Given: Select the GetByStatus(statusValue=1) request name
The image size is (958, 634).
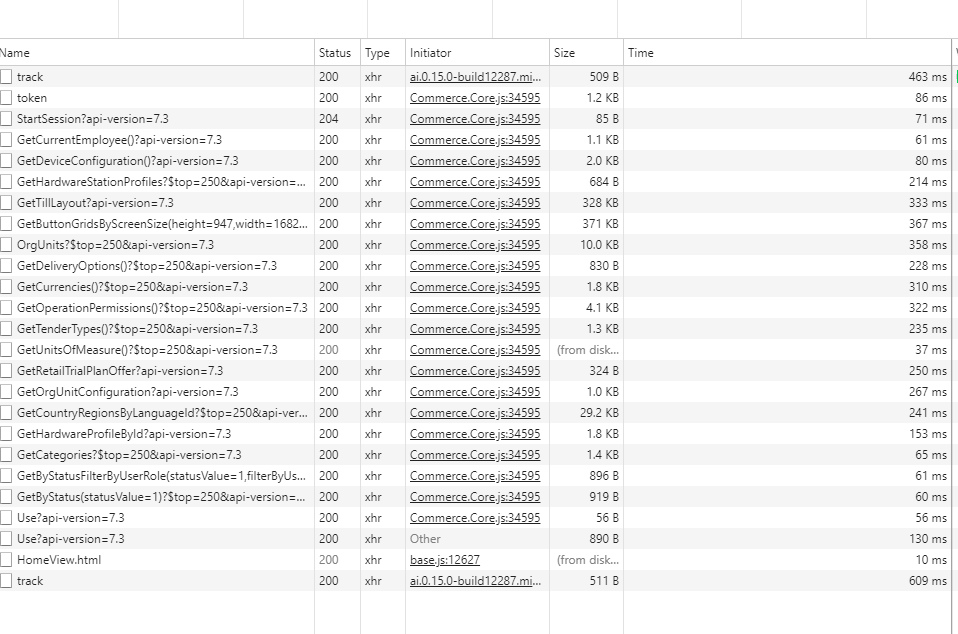Looking at the screenshot, I should pyautogui.click(x=161, y=497).
